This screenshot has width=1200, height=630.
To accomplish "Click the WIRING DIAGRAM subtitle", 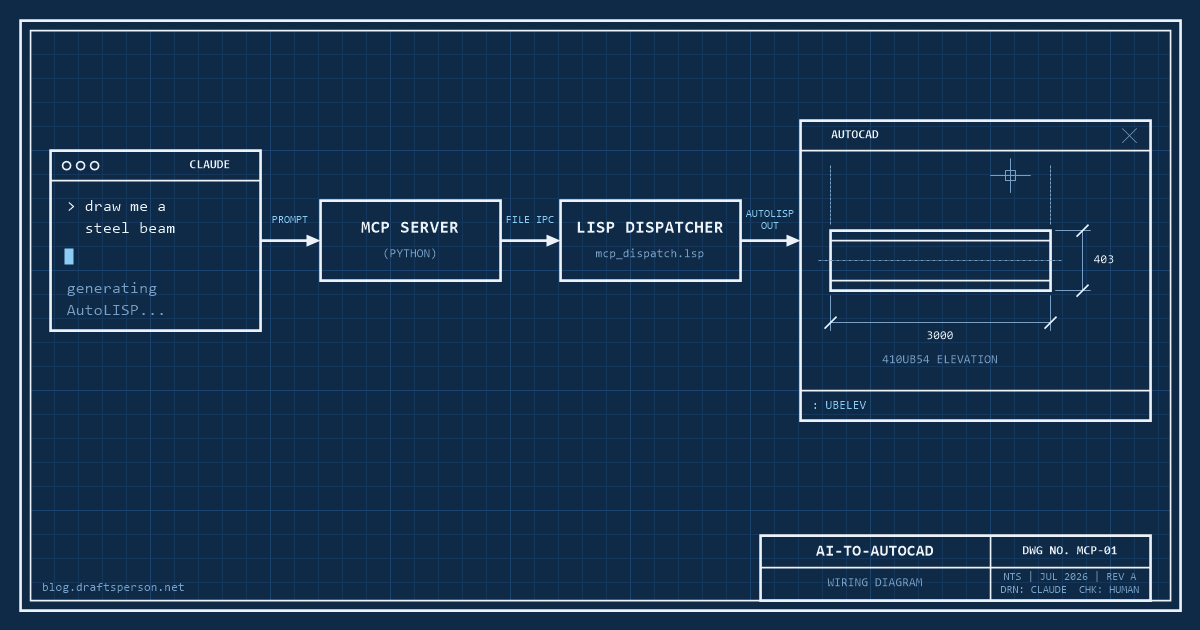I will click(875, 583).
